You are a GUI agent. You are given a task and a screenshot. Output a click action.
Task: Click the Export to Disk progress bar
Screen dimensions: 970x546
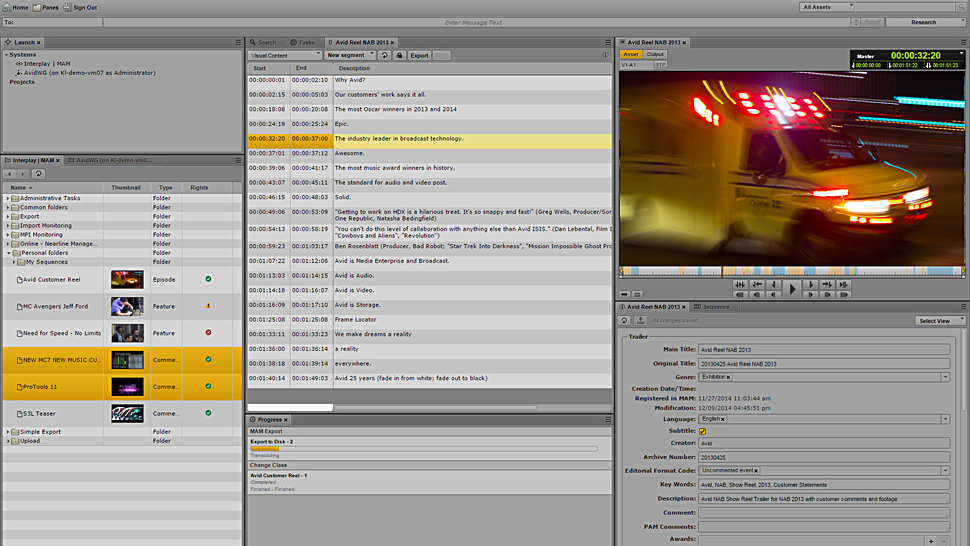point(424,449)
